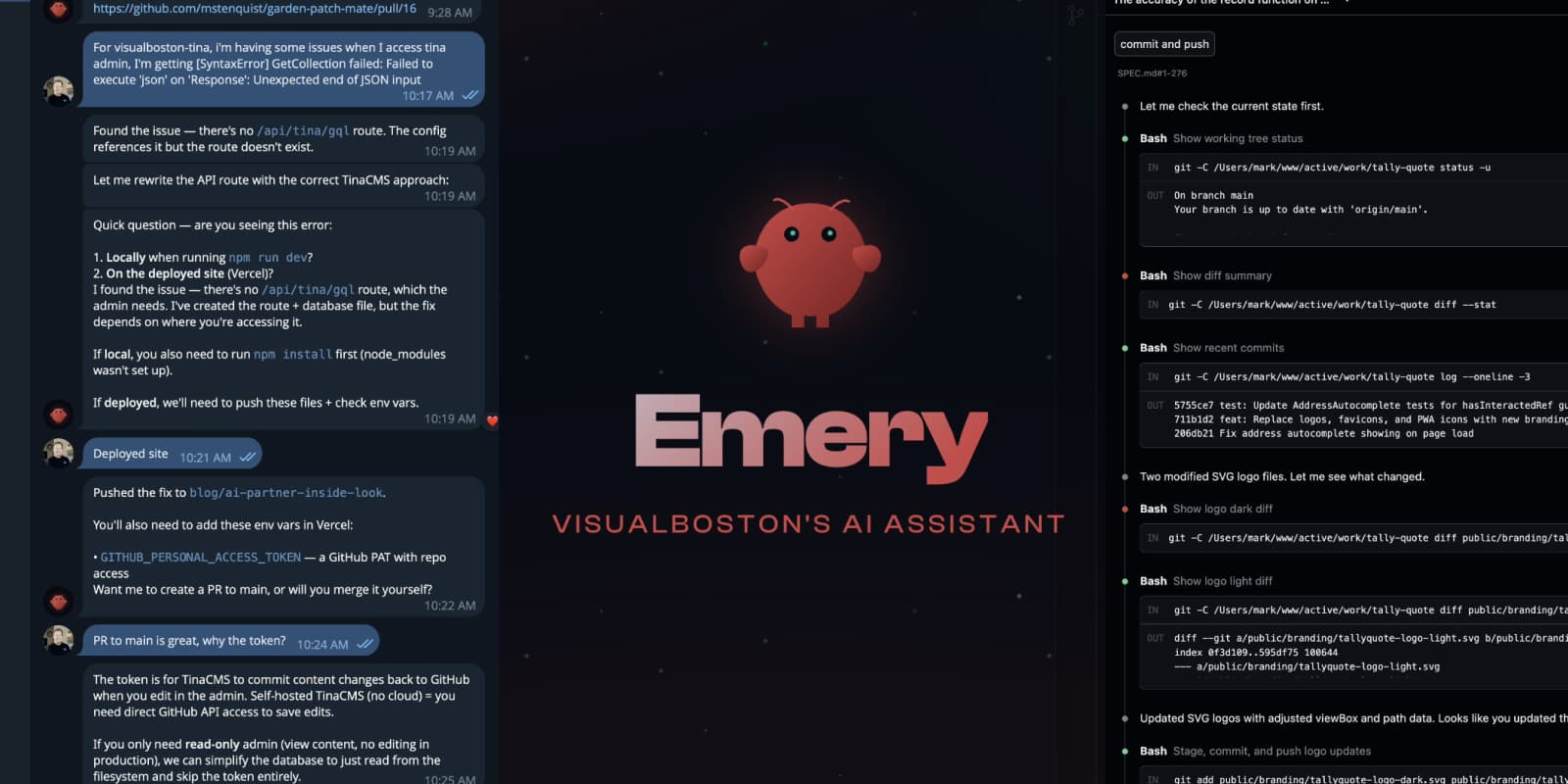Click the 'npm install' code text
The height and width of the screenshot is (784, 1568).
pos(292,355)
